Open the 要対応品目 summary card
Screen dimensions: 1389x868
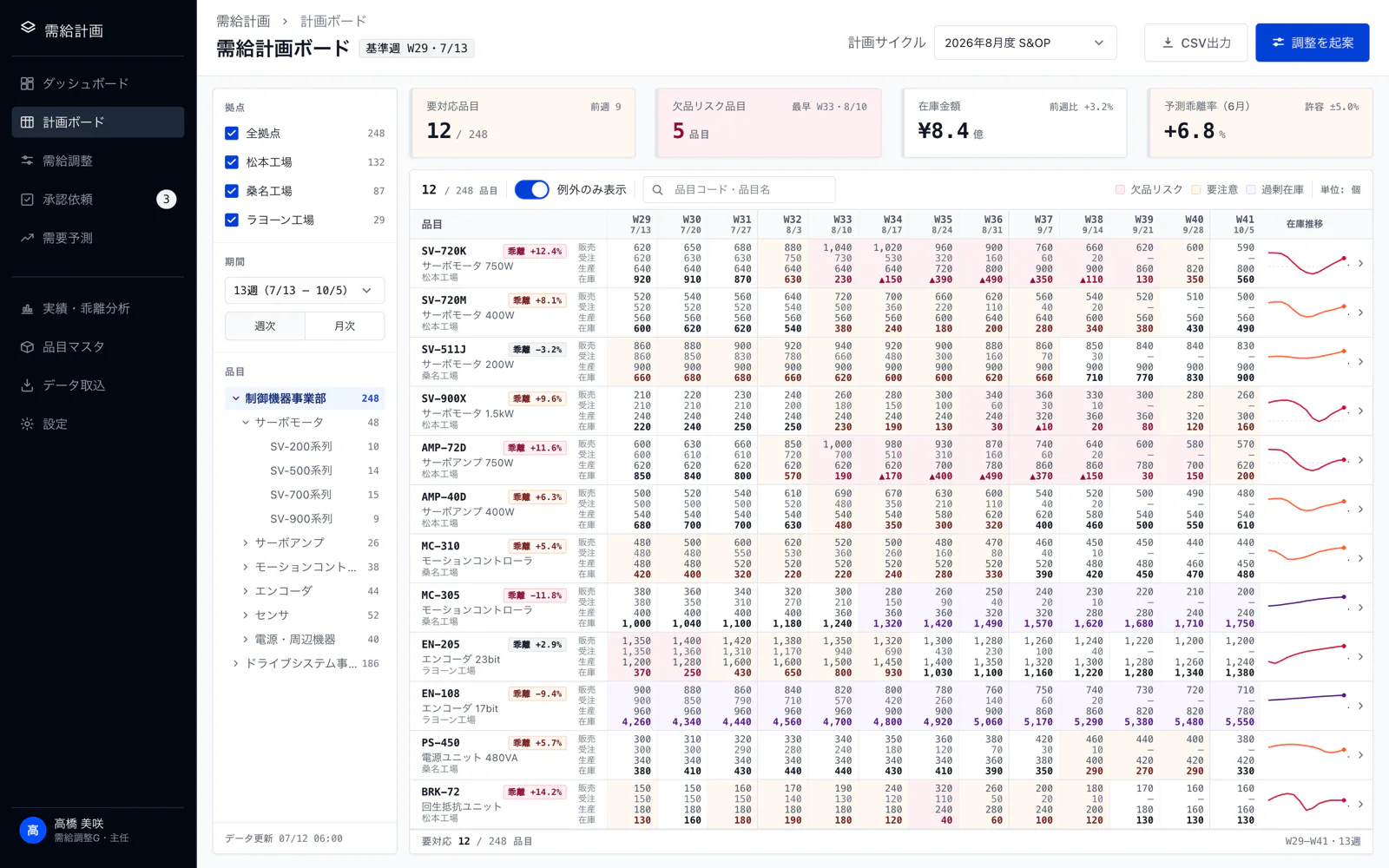tap(523, 123)
